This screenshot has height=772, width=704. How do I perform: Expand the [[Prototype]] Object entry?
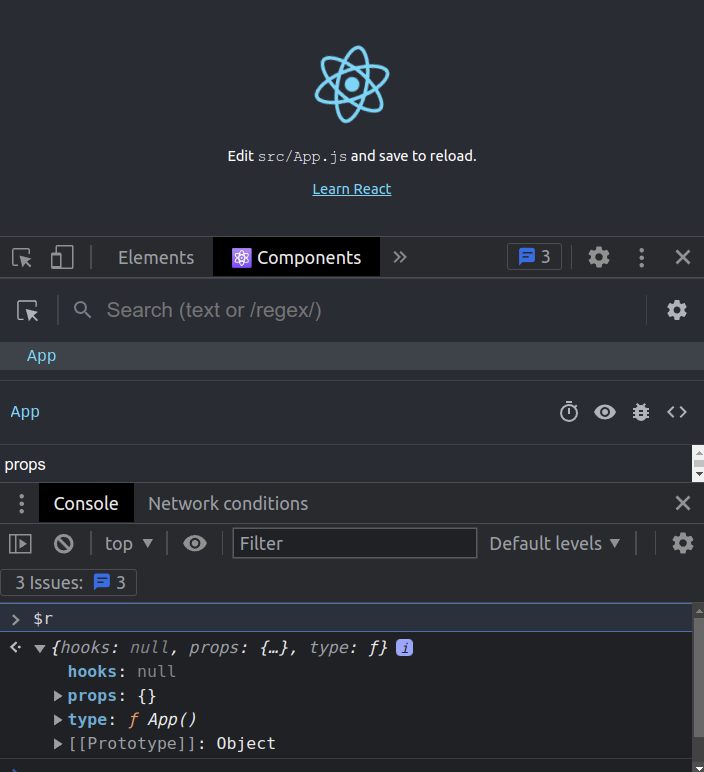tap(58, 743)
